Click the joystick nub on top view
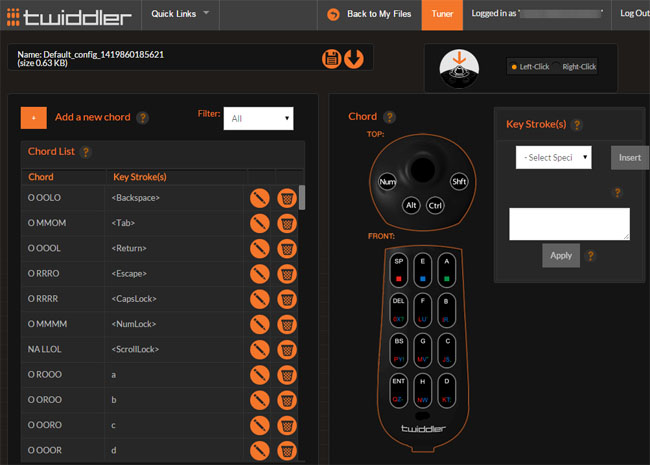Viewport: 650px width, 465px height. pos(422,168)
